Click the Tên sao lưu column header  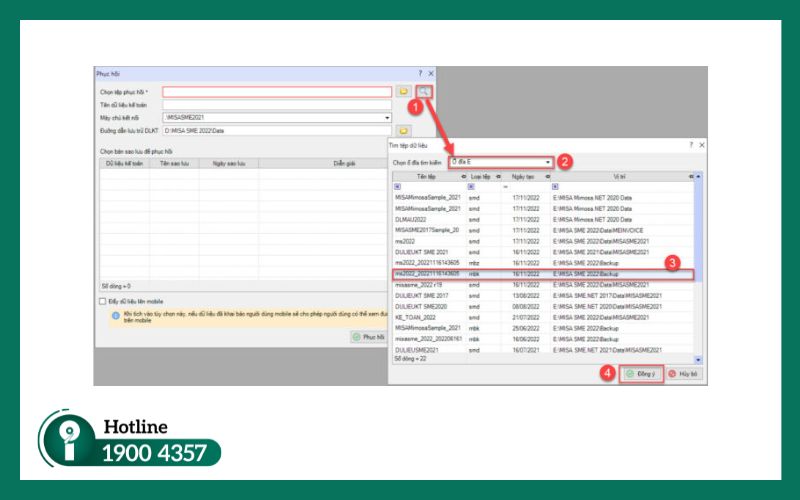174,164
